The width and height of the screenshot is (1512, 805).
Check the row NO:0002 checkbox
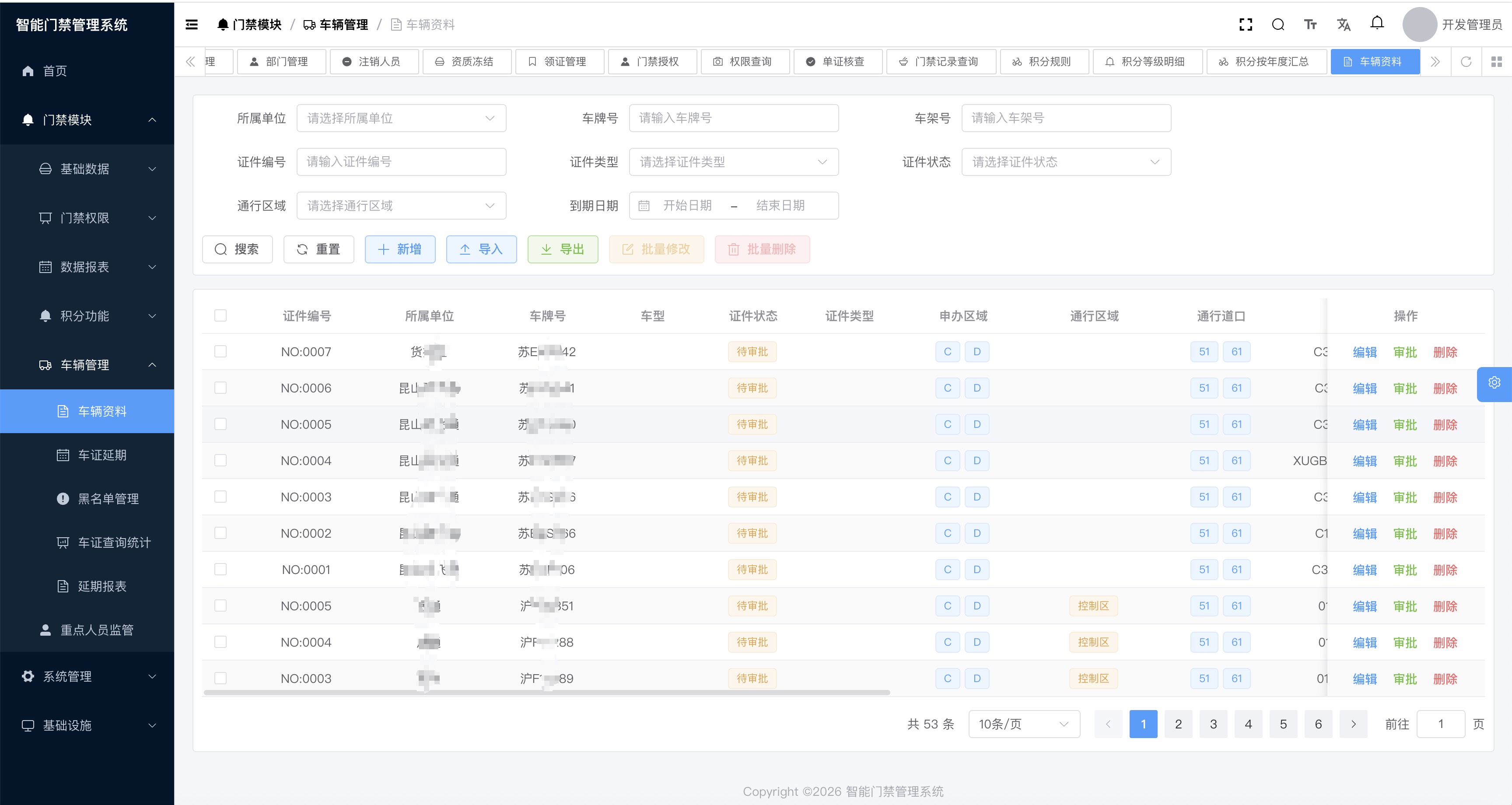(x=220, y=533)
